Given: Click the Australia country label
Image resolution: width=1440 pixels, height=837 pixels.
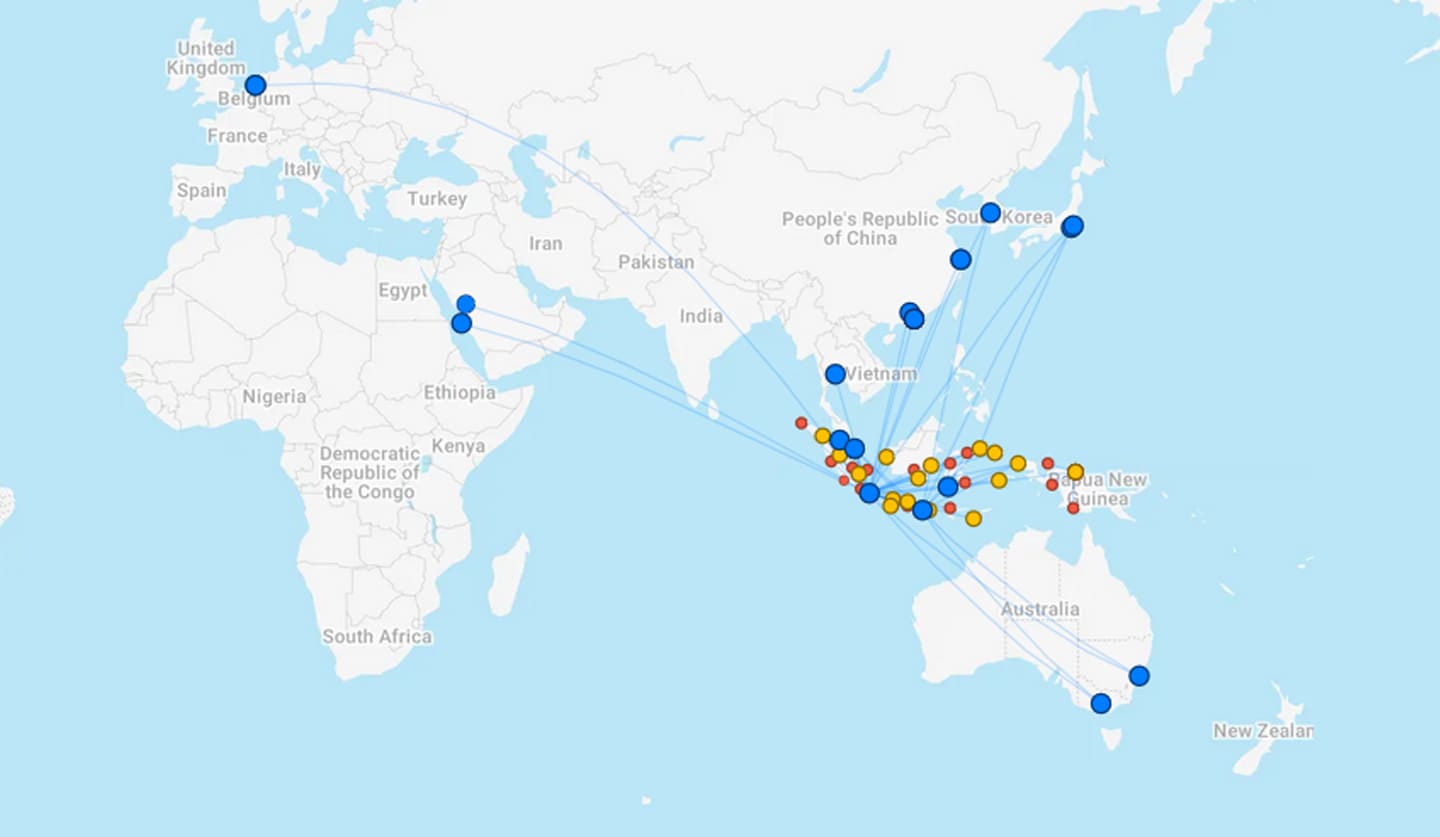Looking at the screenshot, I should [1040, 609].
